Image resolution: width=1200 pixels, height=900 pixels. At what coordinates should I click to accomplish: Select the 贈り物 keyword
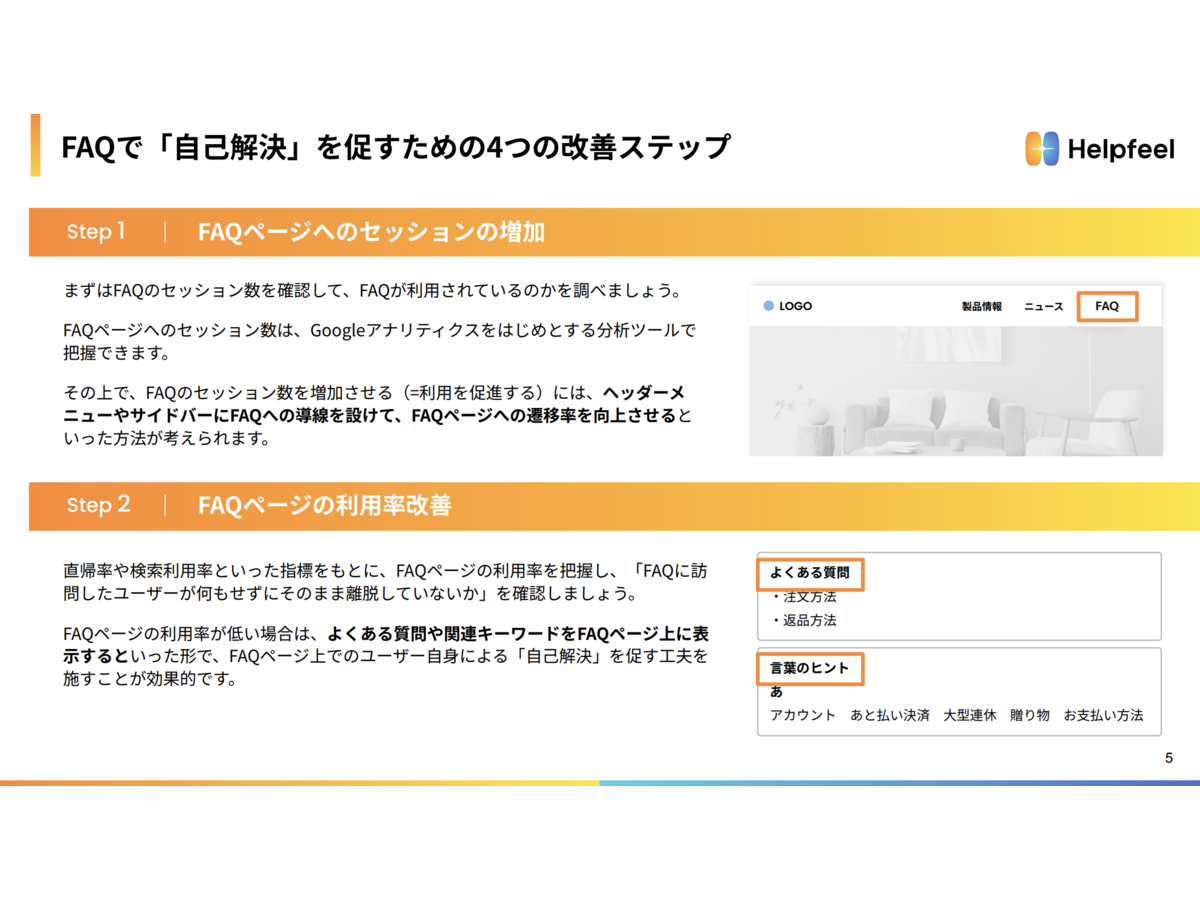click(1029, 715)
